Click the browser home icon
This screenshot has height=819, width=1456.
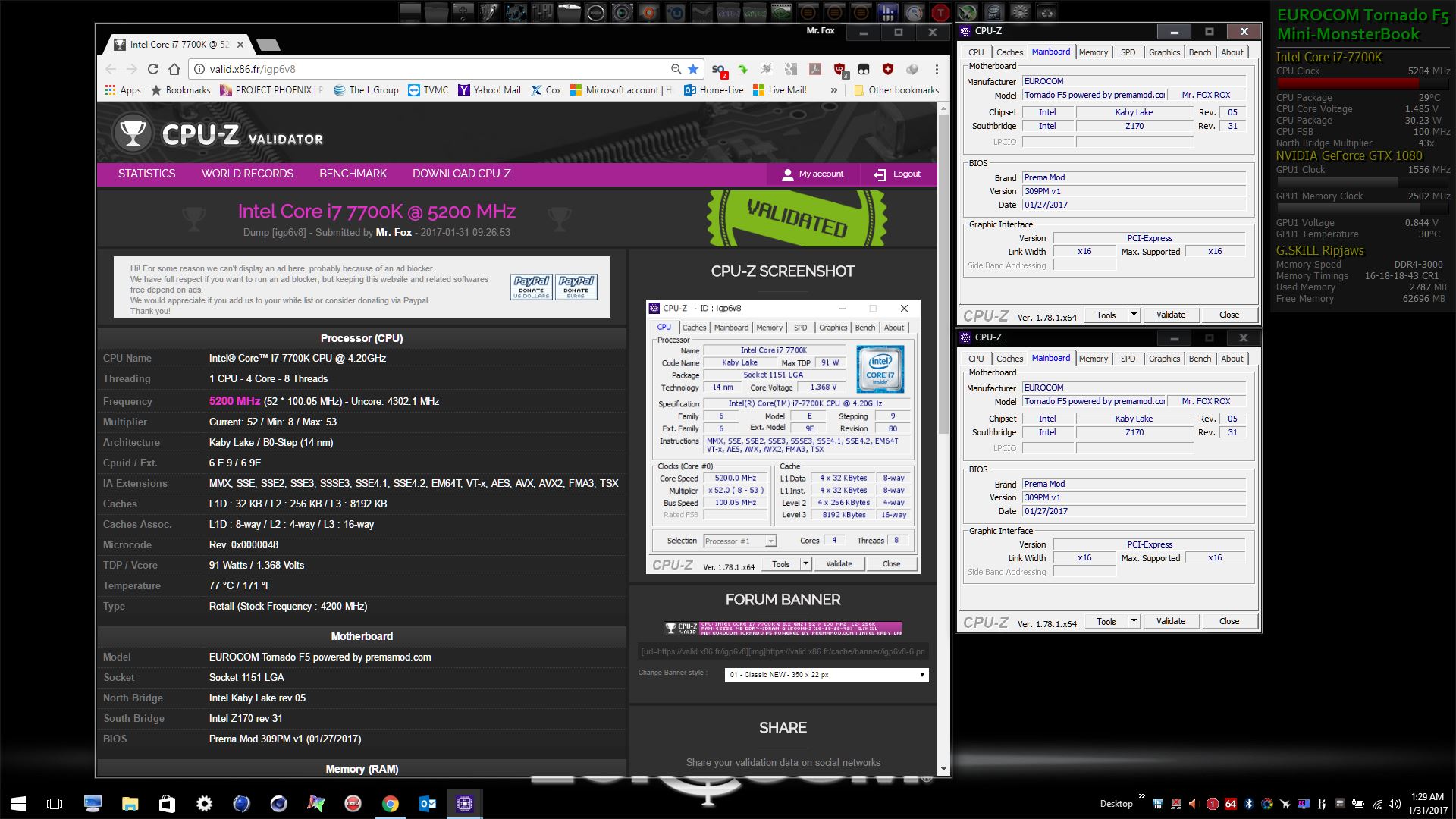tap(174, 69)
